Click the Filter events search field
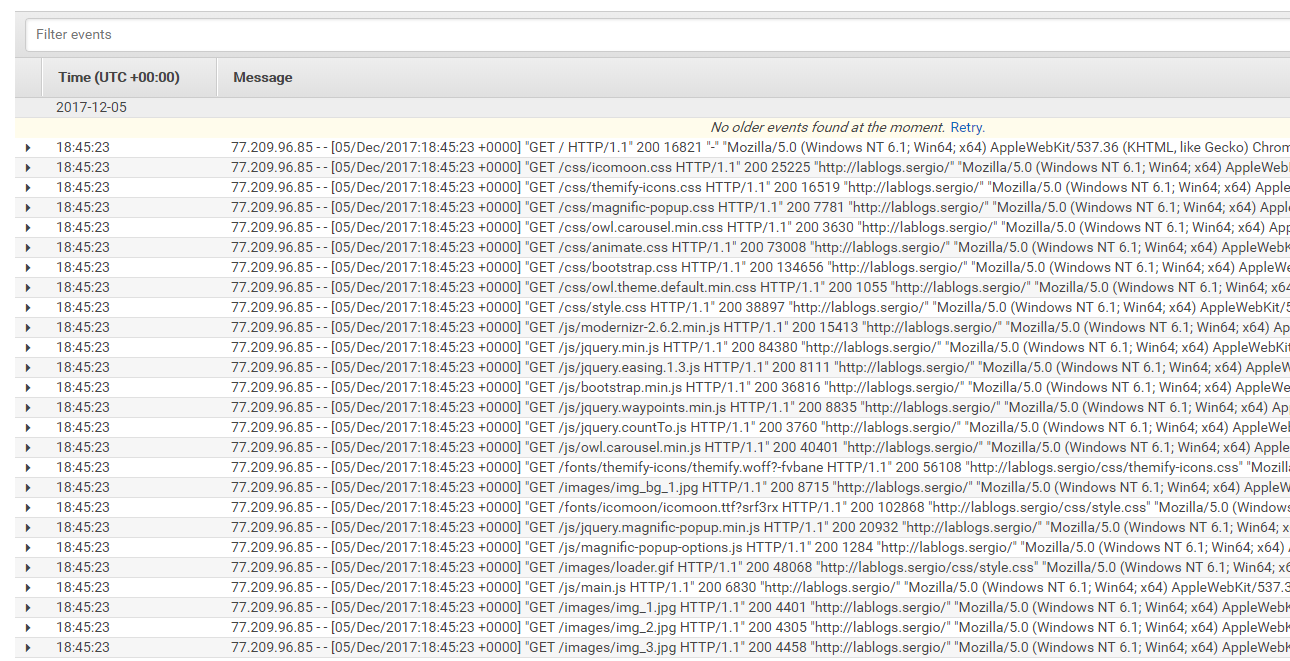This screenshot has height=661, width=1290. 657,34
